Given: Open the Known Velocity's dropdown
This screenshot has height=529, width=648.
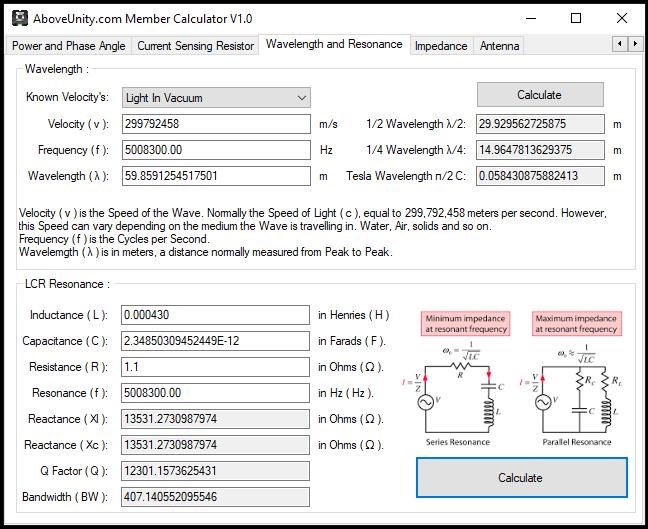Looking at the screenshot, I should 216,98.
